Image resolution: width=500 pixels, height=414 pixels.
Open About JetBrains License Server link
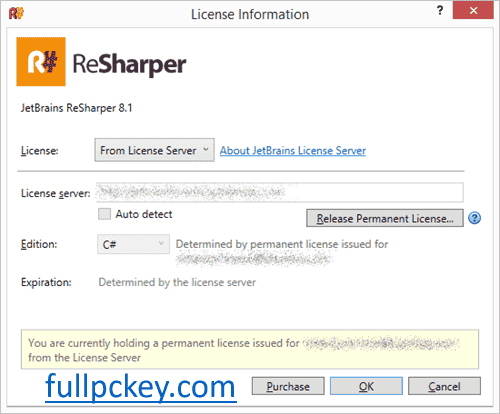[x=293, y=151]
